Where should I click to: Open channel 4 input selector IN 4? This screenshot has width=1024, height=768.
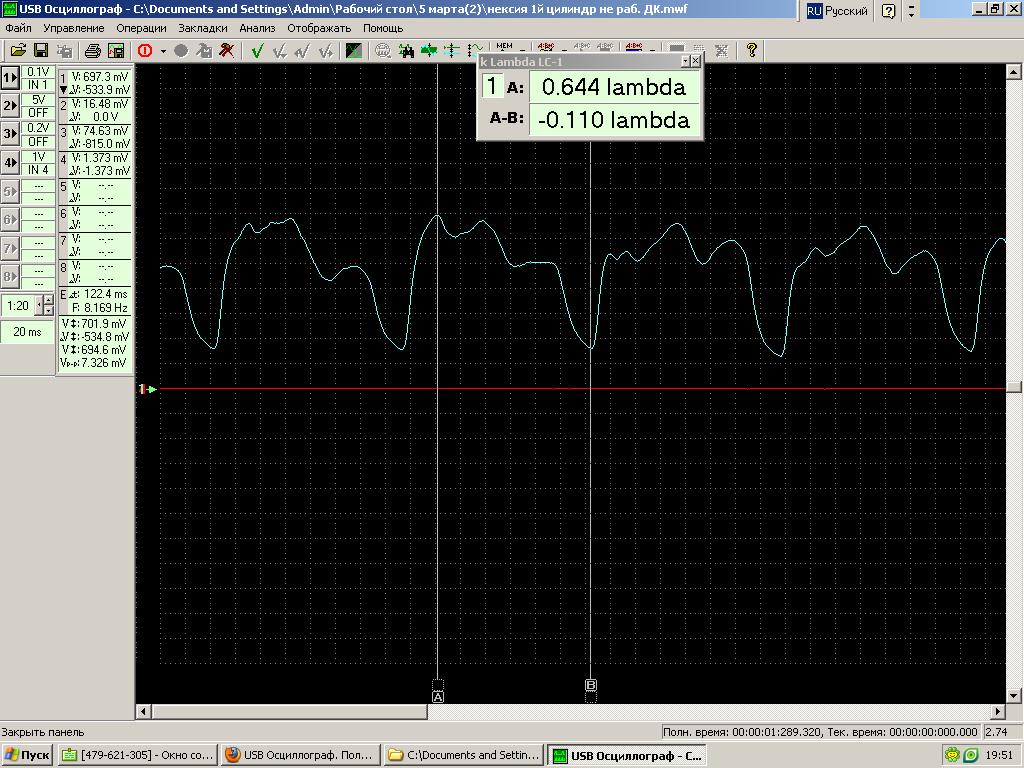click(38, 170)
